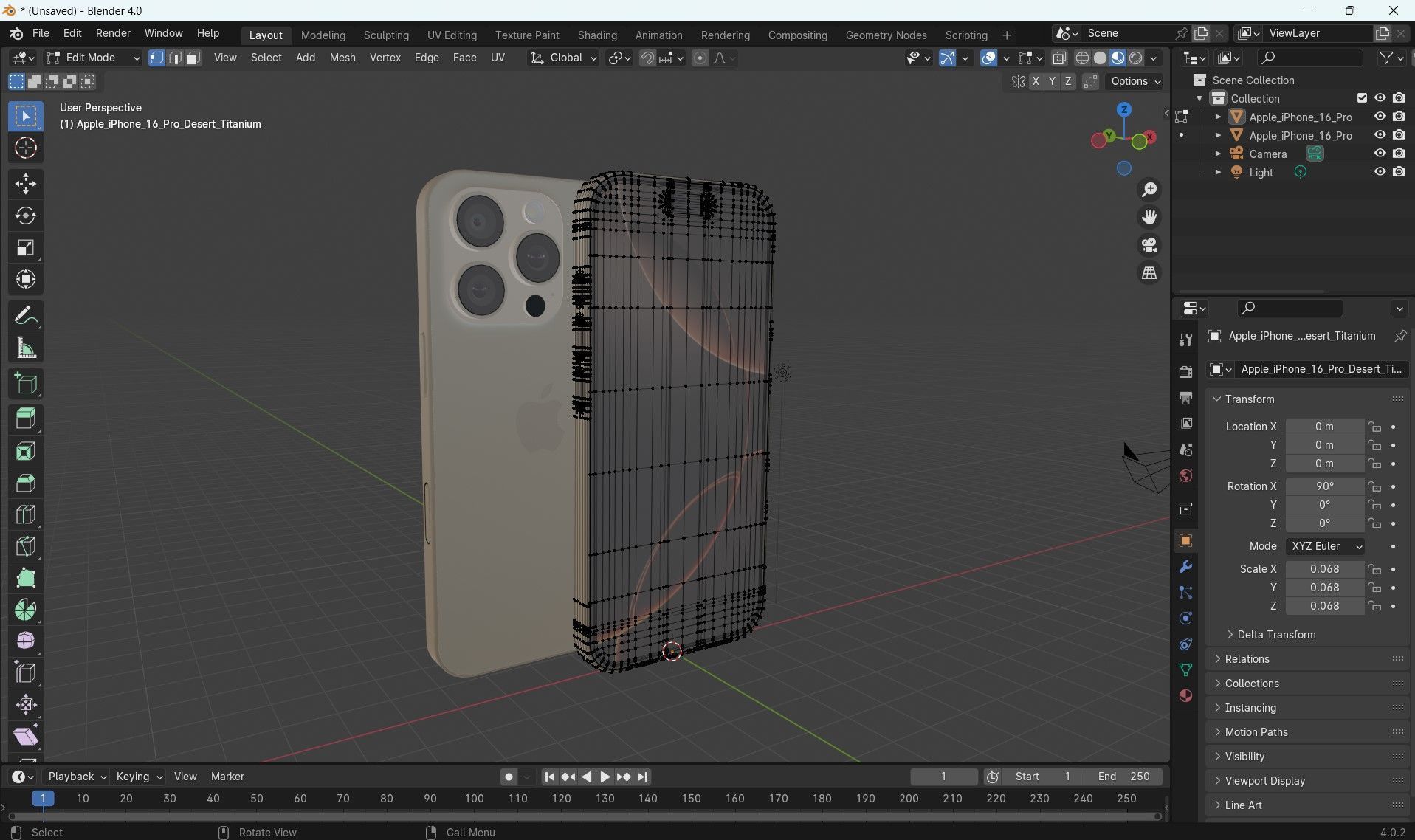Enable vertex select mode

(156, 58)
